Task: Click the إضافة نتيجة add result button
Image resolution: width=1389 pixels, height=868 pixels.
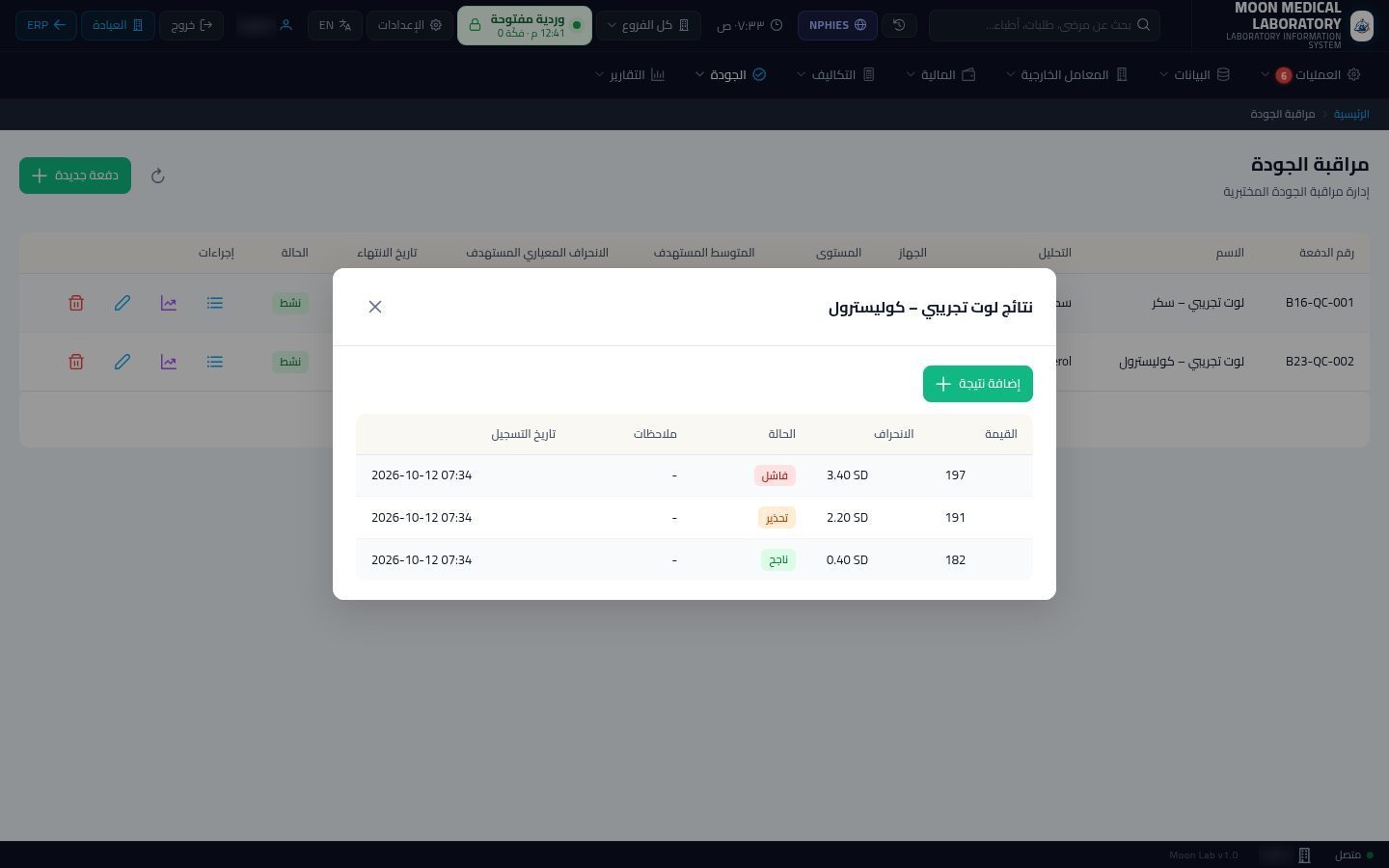Action: [978, 384]
